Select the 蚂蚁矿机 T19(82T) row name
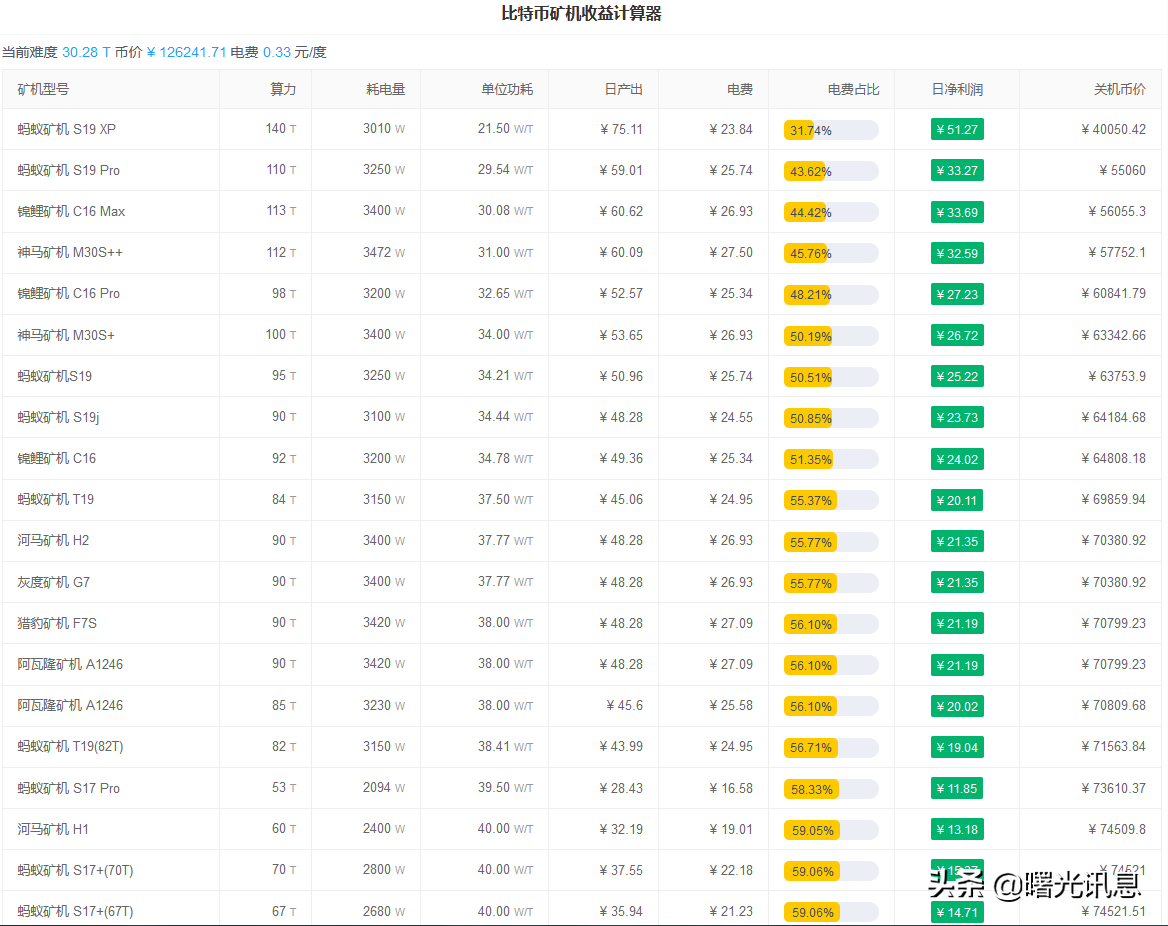Screen dimensions: 1168x926 point(70,746)
